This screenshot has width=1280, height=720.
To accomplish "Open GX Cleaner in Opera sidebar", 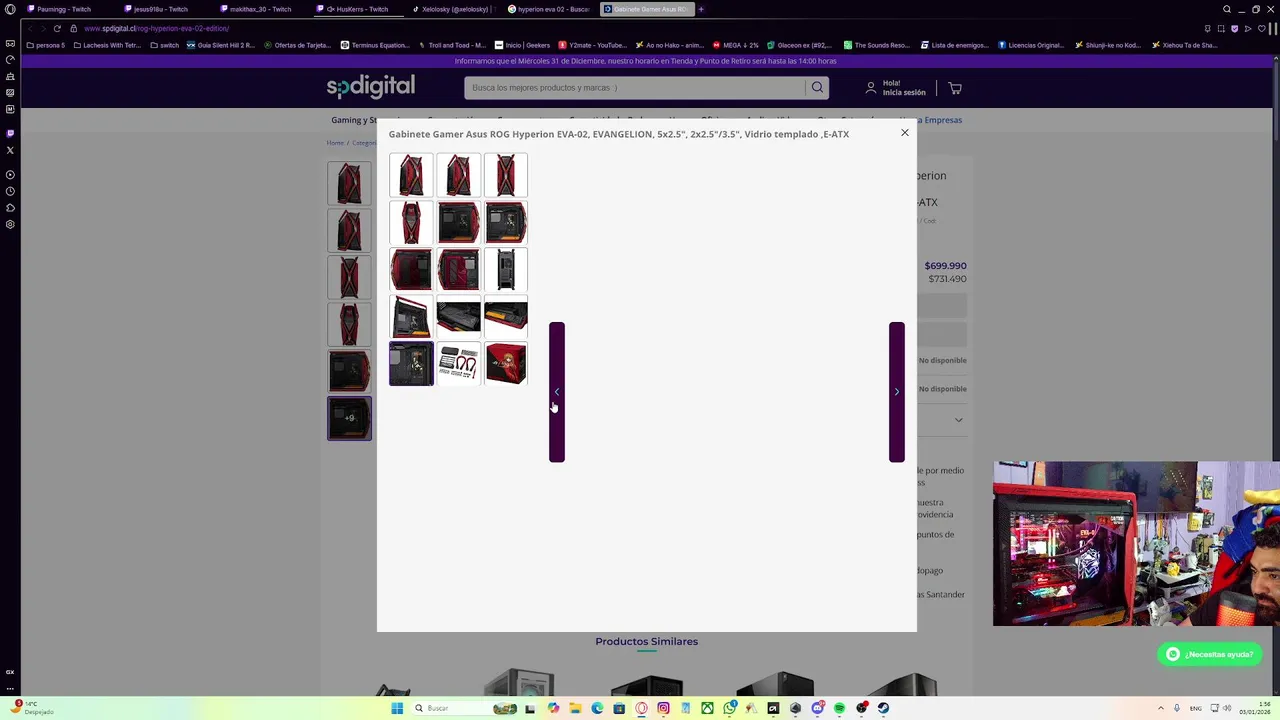I will (10, 76).
